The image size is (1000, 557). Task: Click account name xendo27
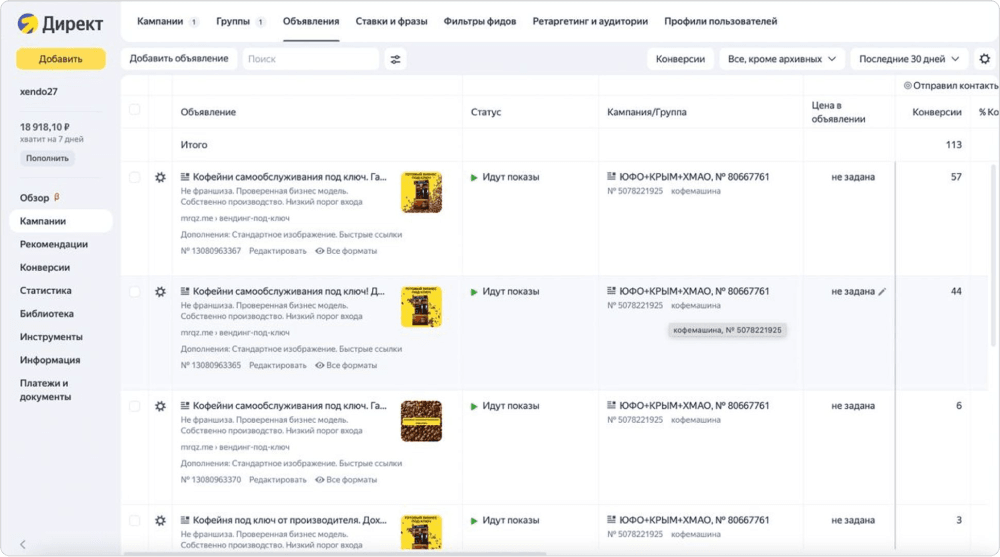pos(38,91)
